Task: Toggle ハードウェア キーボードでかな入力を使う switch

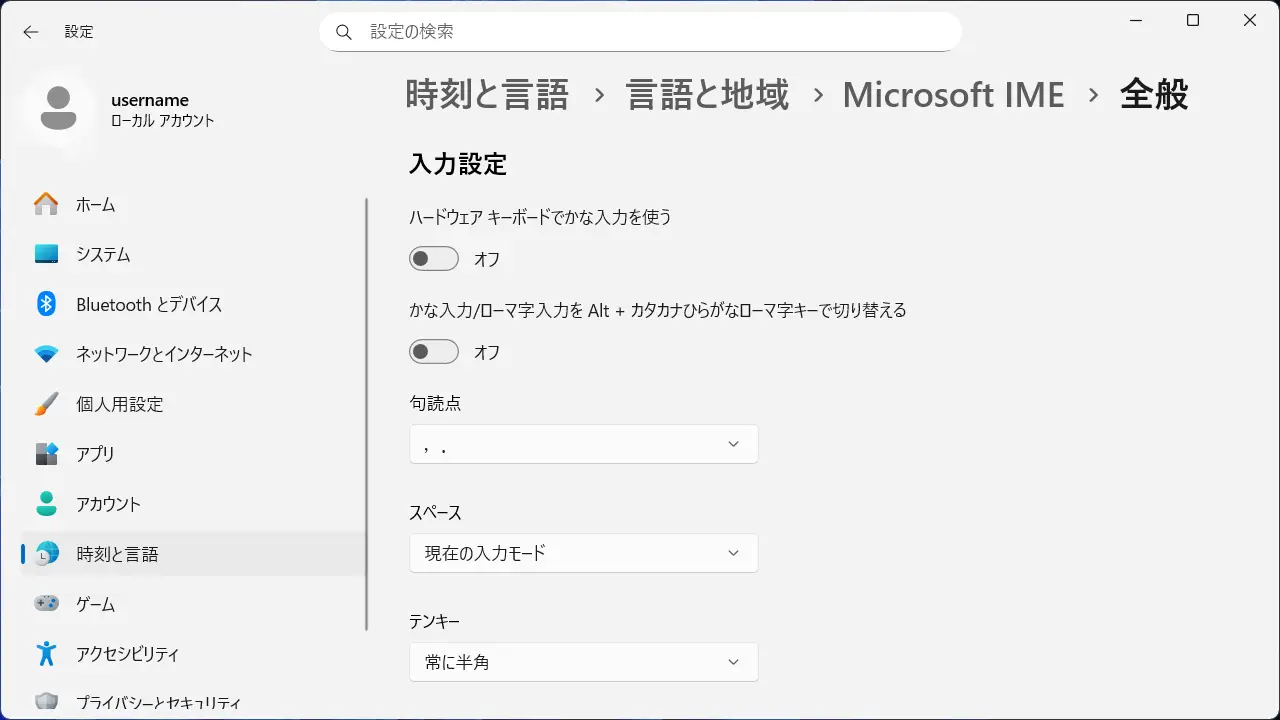Action: [434, 259]
